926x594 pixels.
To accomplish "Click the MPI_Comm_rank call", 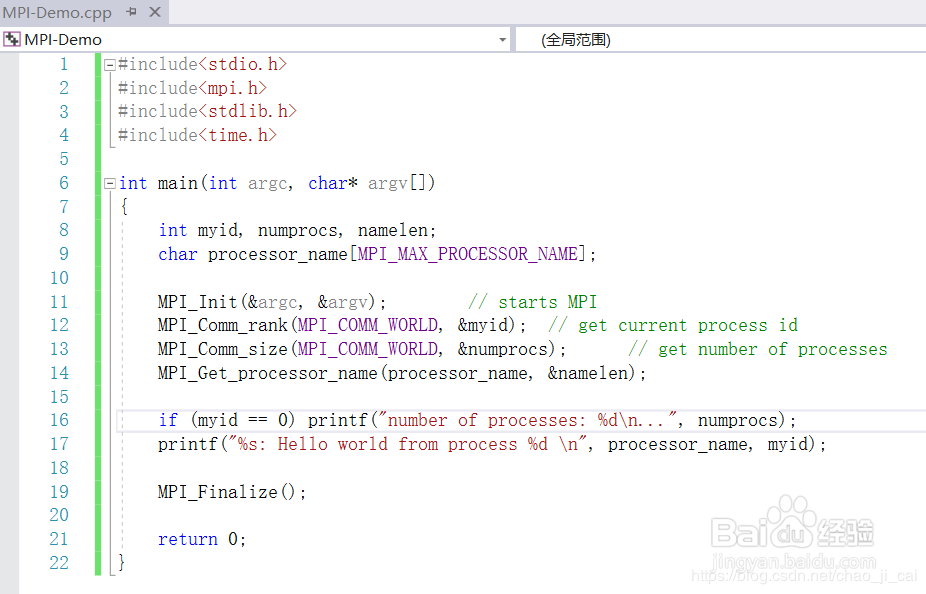I will tap(223, 326).
